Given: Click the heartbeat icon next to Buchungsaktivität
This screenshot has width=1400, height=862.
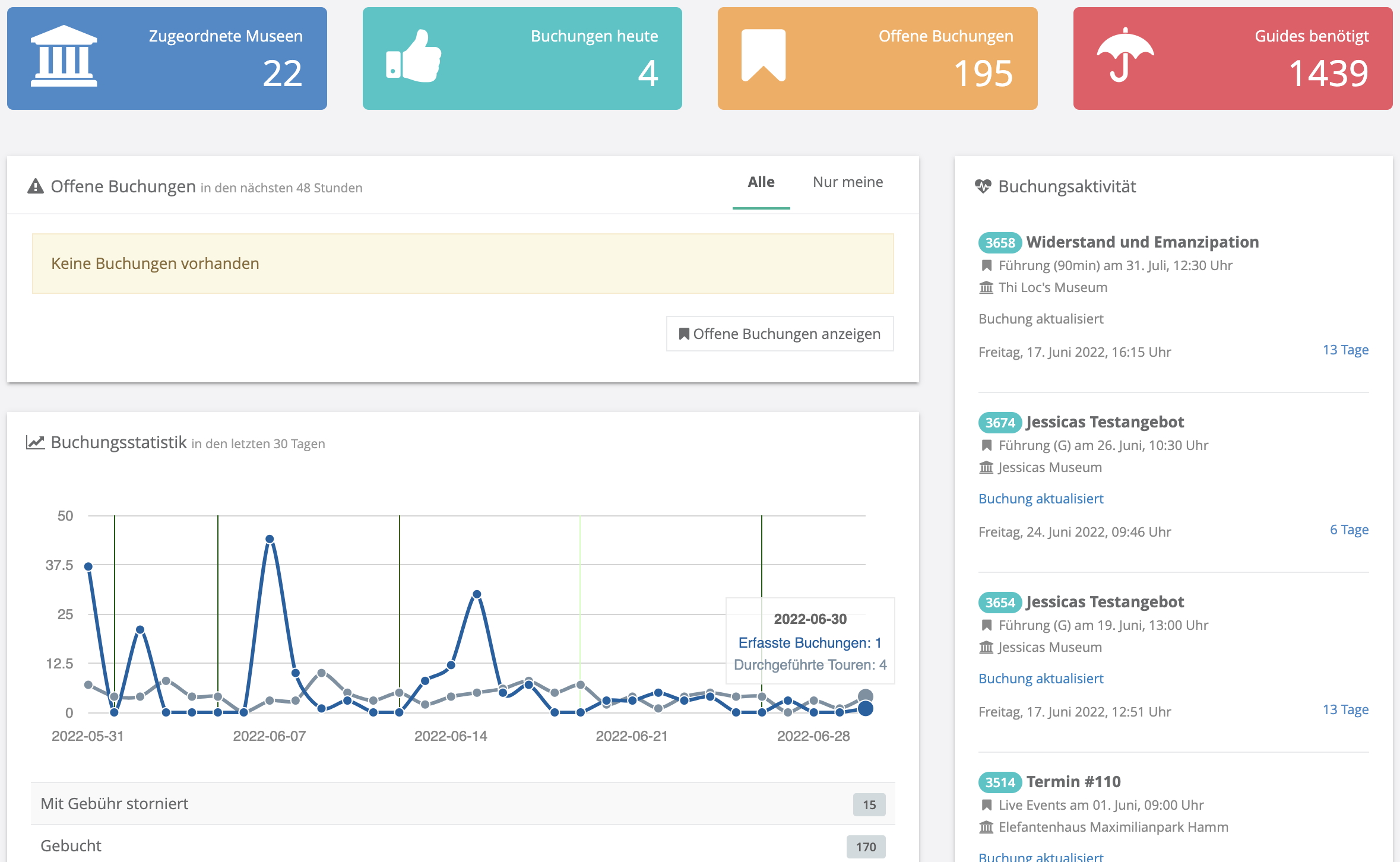Looking at the screenshot, I should tap(983, 186).
